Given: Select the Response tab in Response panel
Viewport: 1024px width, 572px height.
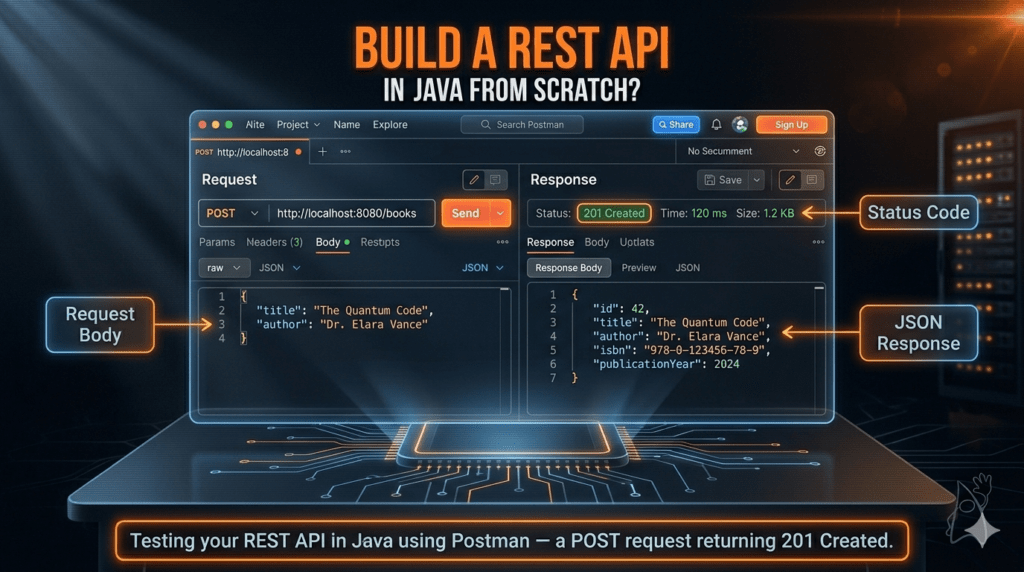Looking at the screenshot, I should [551, 242].
